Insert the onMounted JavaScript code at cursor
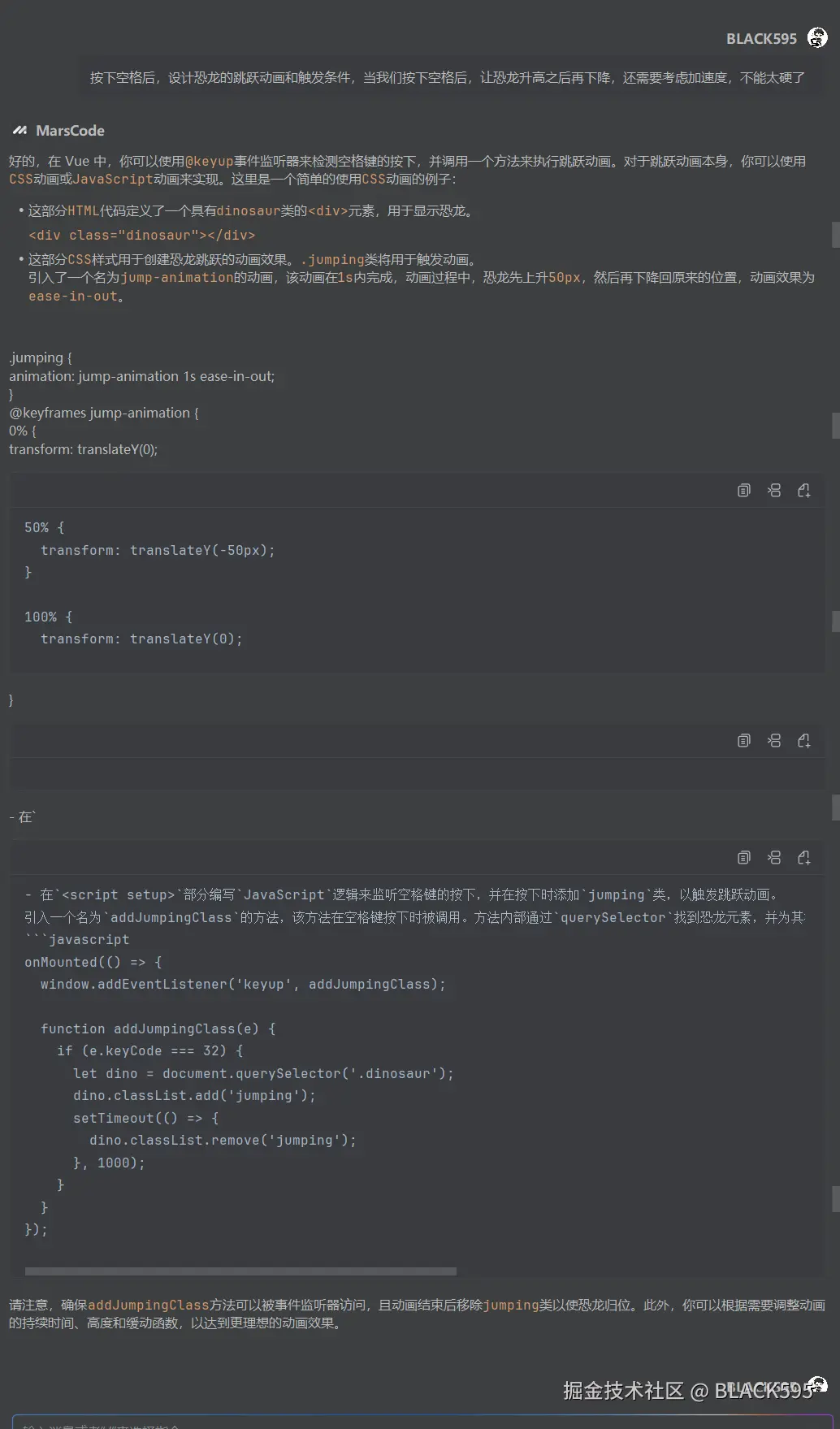 (x=774, y=858)
